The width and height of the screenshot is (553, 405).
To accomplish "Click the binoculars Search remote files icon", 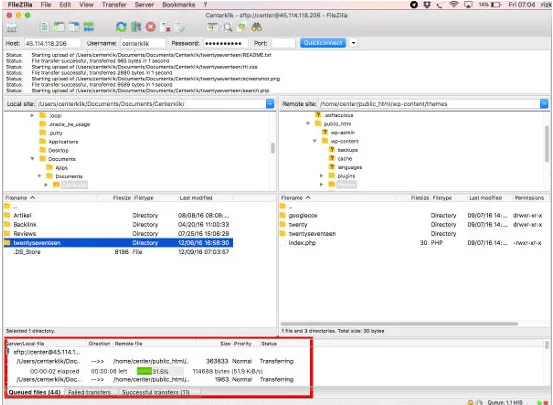I will (x=256, y=27).
